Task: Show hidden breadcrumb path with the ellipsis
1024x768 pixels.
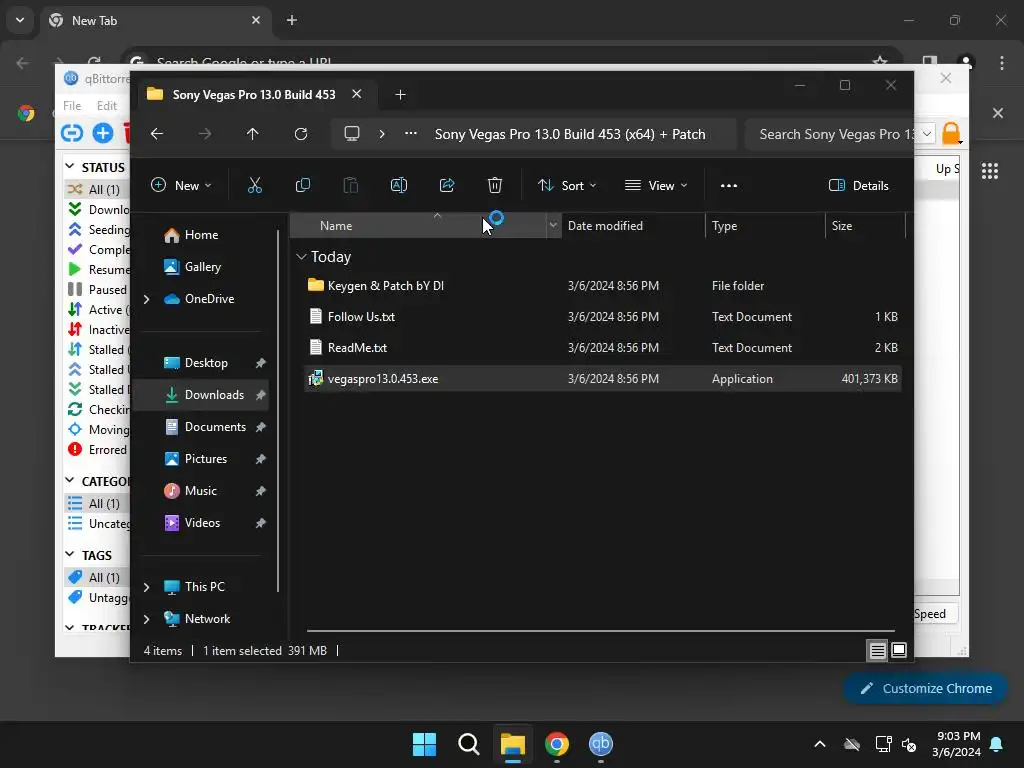Action: pos(411,133)
